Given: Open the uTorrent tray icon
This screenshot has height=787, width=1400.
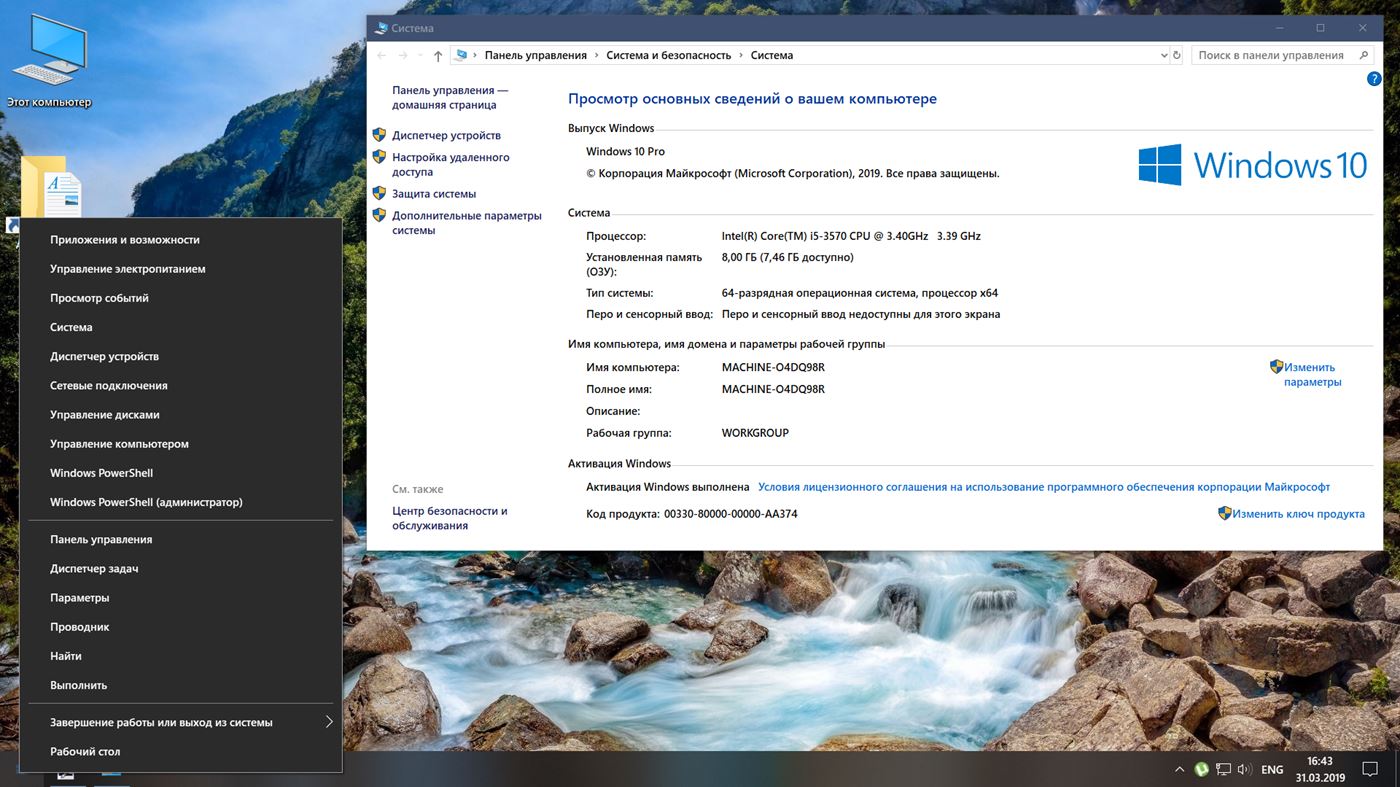Looking at the screenshot, I should click(x=1201, y=770).
